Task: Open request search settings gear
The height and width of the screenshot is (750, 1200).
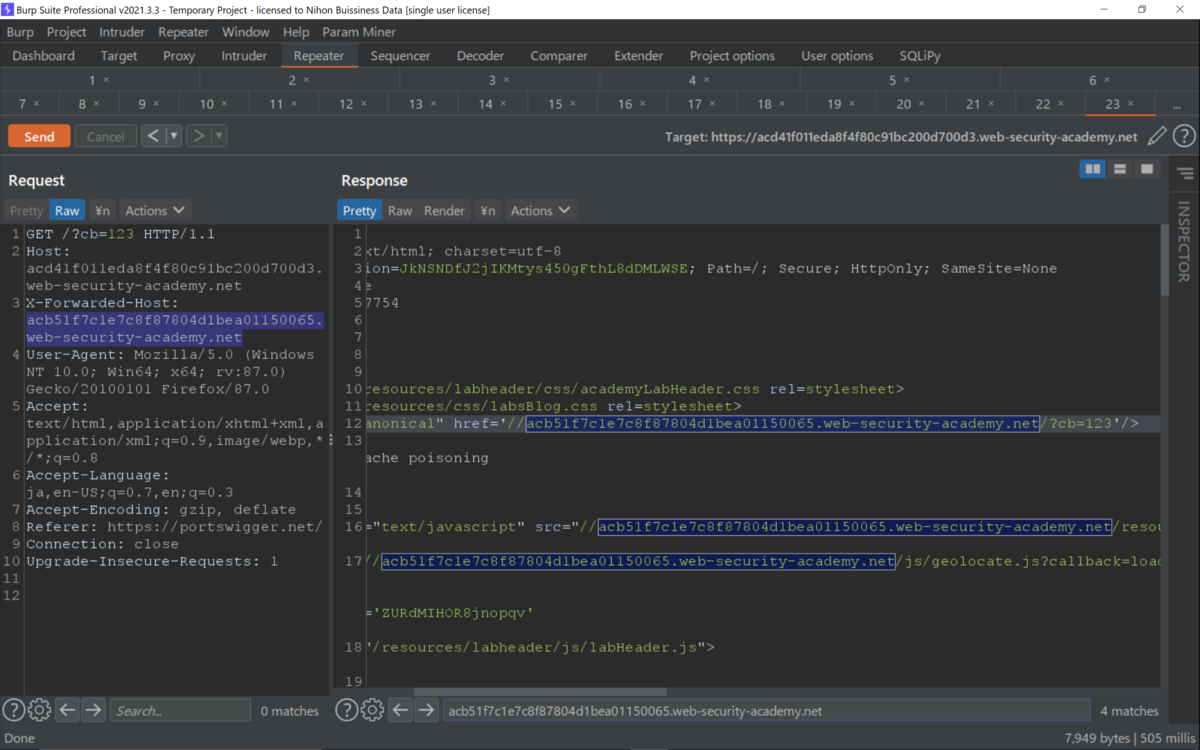Action: 39,710
